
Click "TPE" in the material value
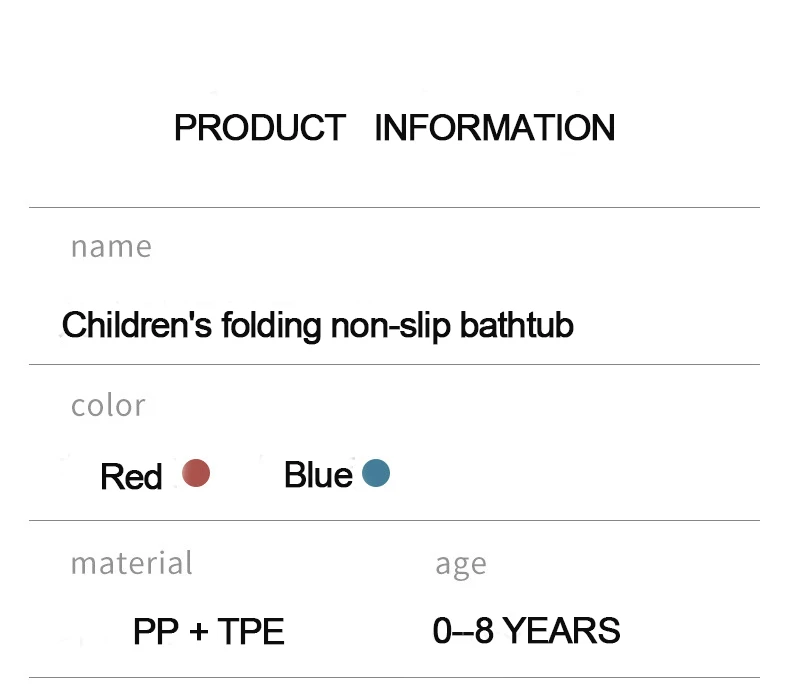[251, 632]
